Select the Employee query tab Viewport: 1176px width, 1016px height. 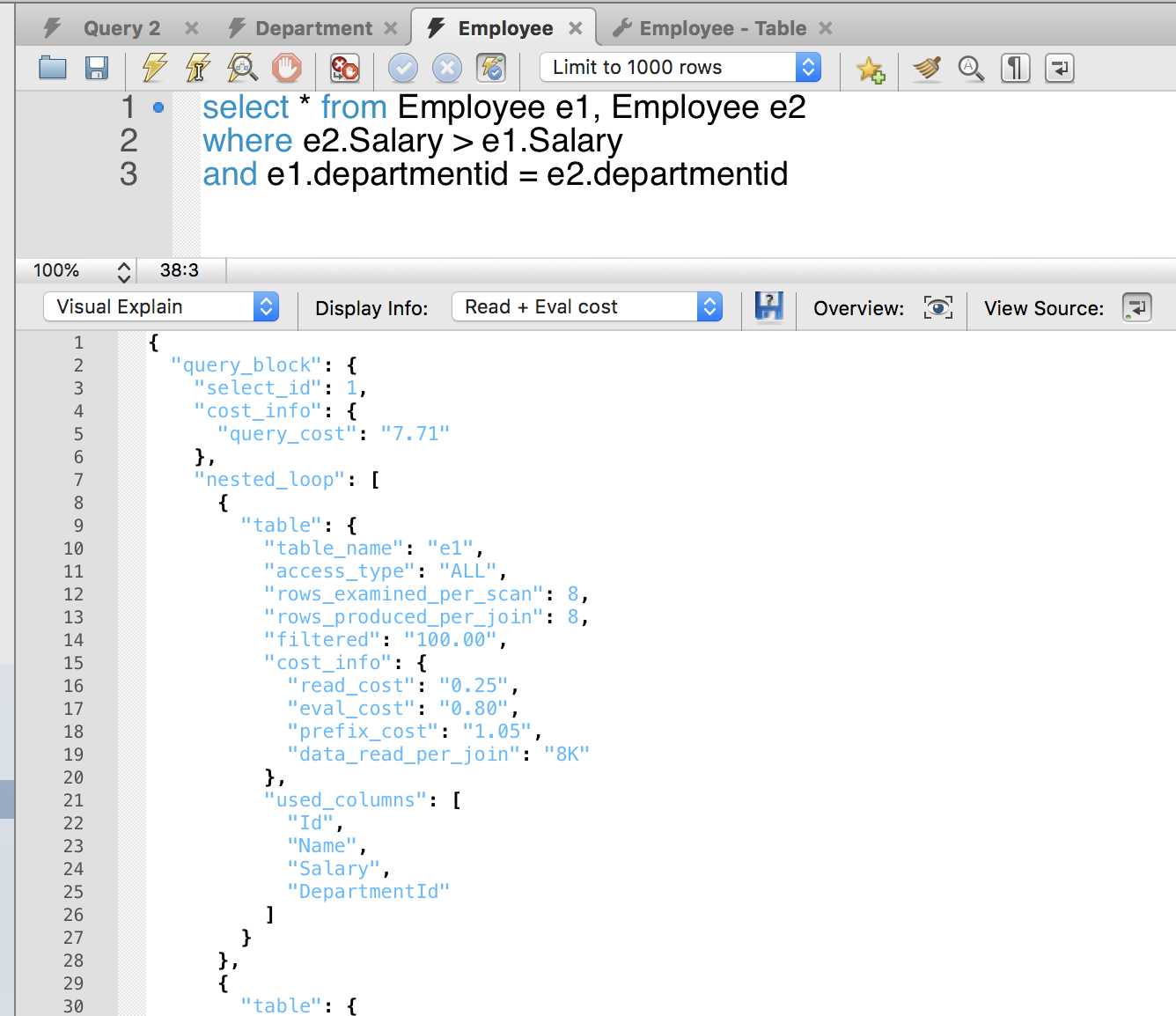pyautogui.click(x=505, y=28)
